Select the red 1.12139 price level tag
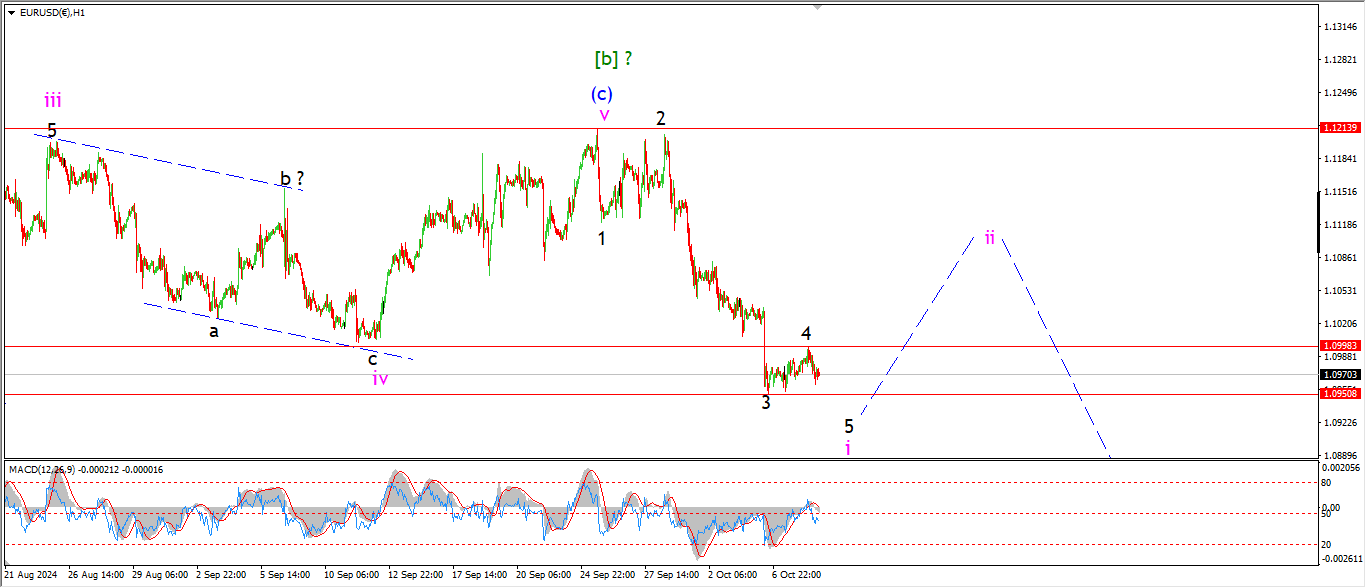This screenshot has width=1366, height=588. click(x=1339, y=128)
